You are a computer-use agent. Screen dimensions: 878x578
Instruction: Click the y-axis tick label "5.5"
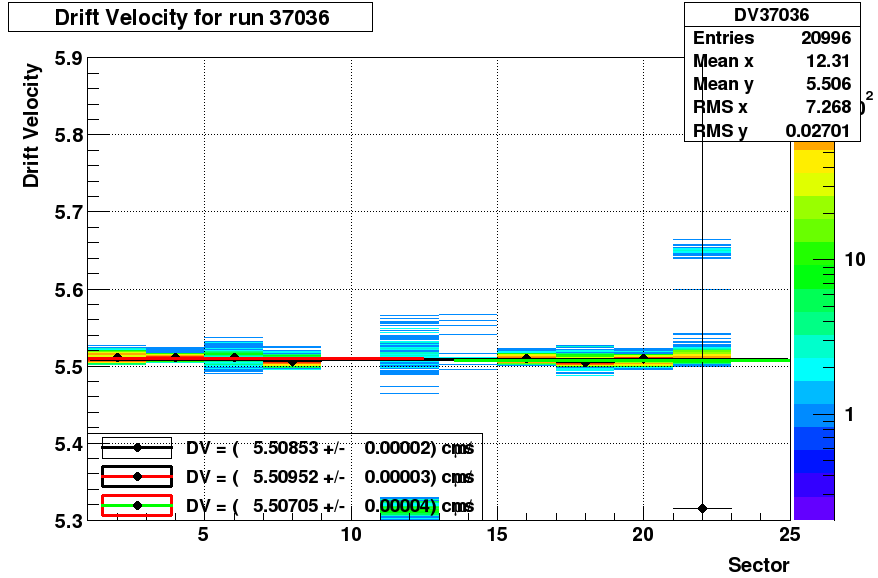pyautogui.click(x=68, y=367)
